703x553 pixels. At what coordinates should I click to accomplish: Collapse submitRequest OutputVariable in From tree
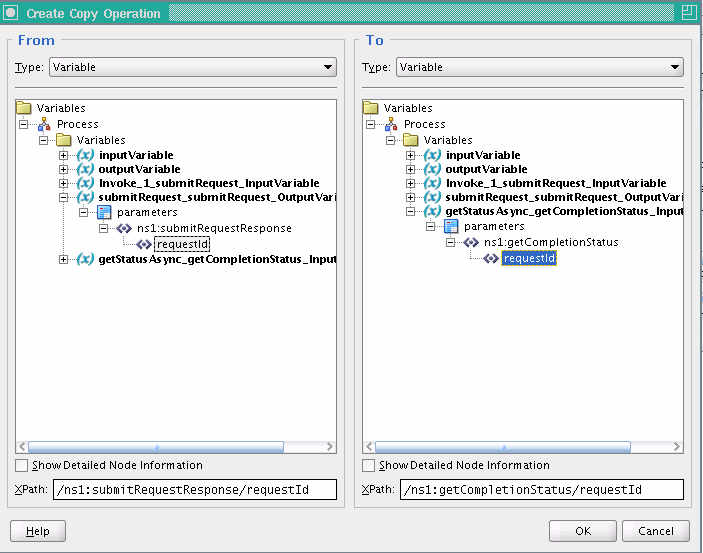tap(63, 197)
